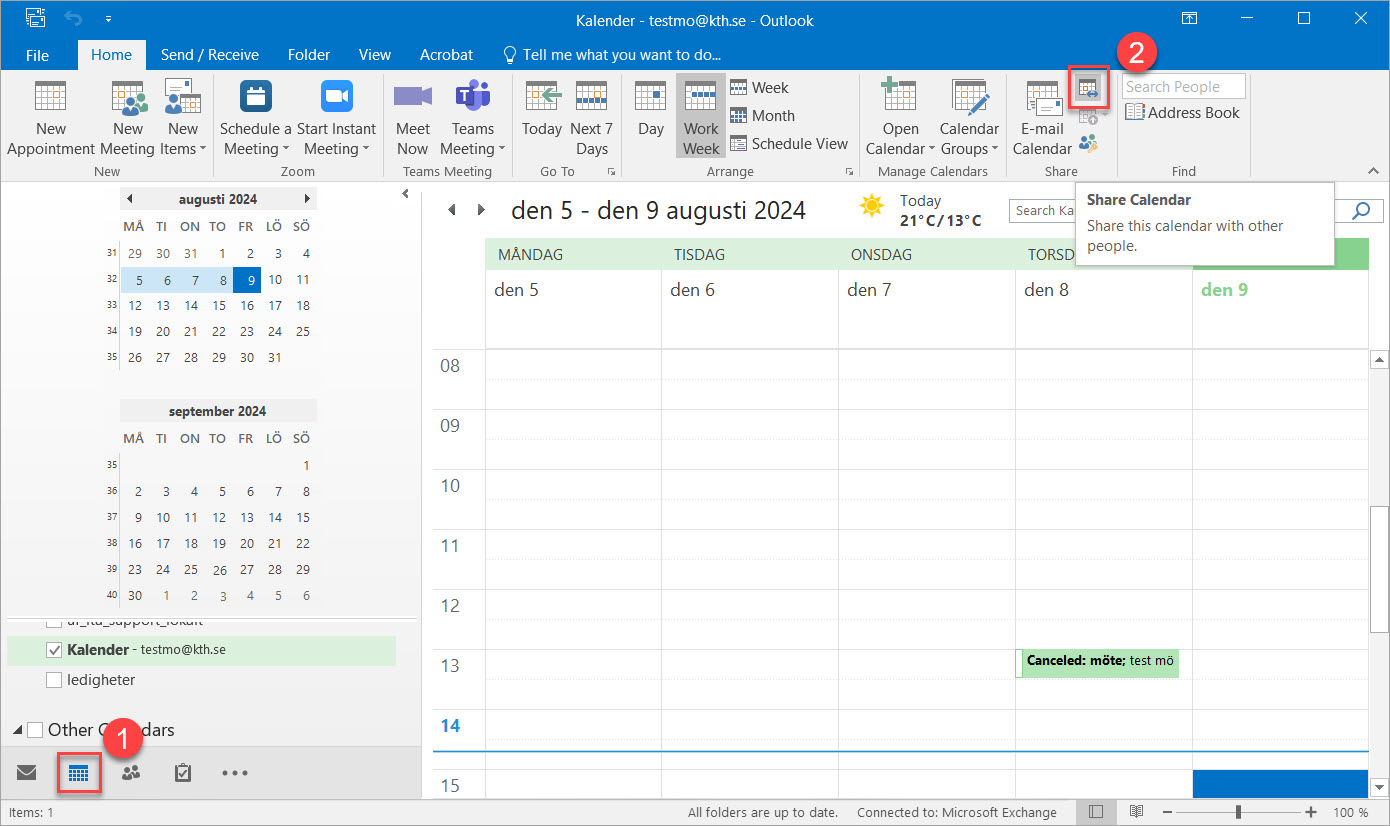Open Schedule a Meeting Zoom dropdown
1390x826 pixels.
(x=256, y=118)
